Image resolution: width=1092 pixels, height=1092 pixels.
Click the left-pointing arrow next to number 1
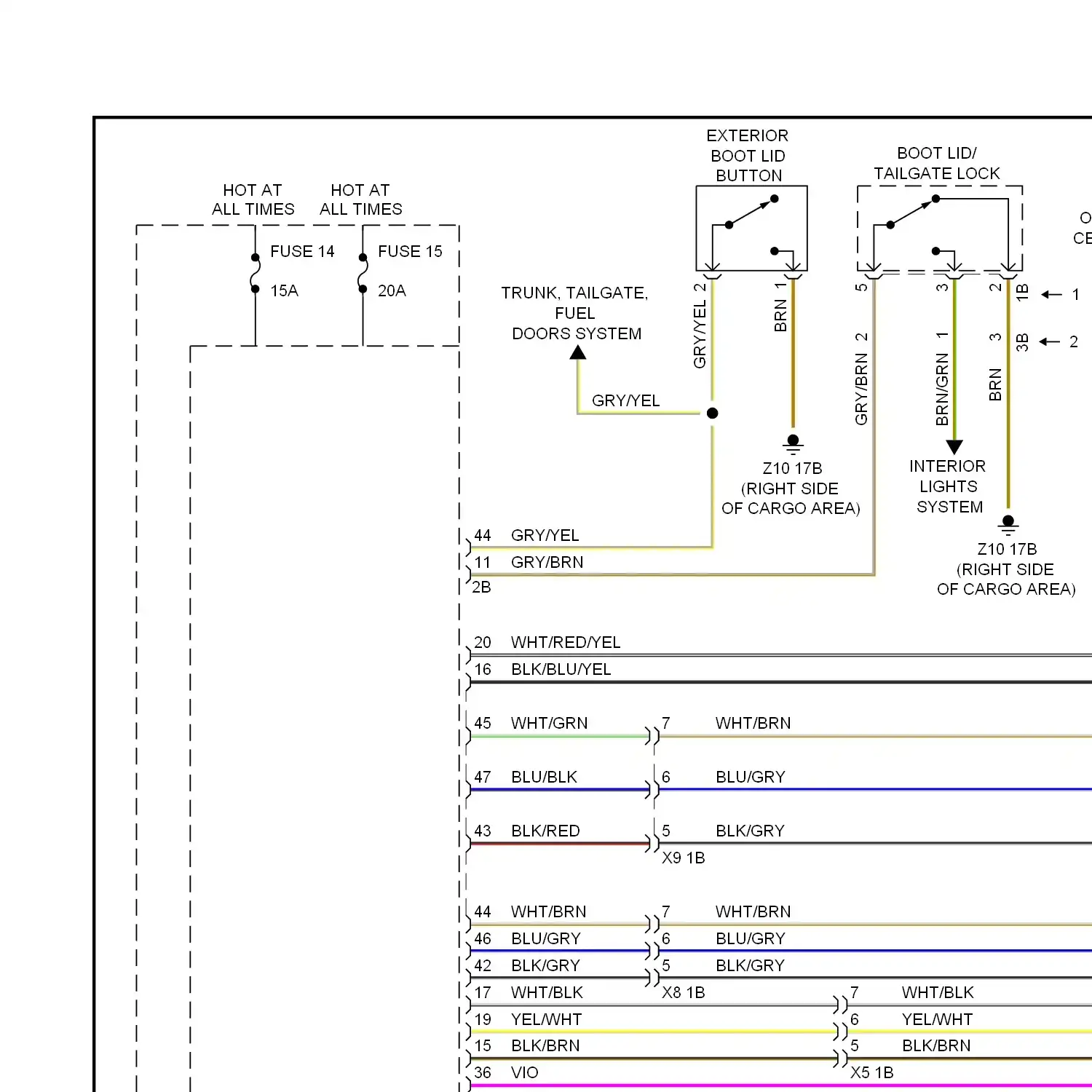click(1052, 295)
